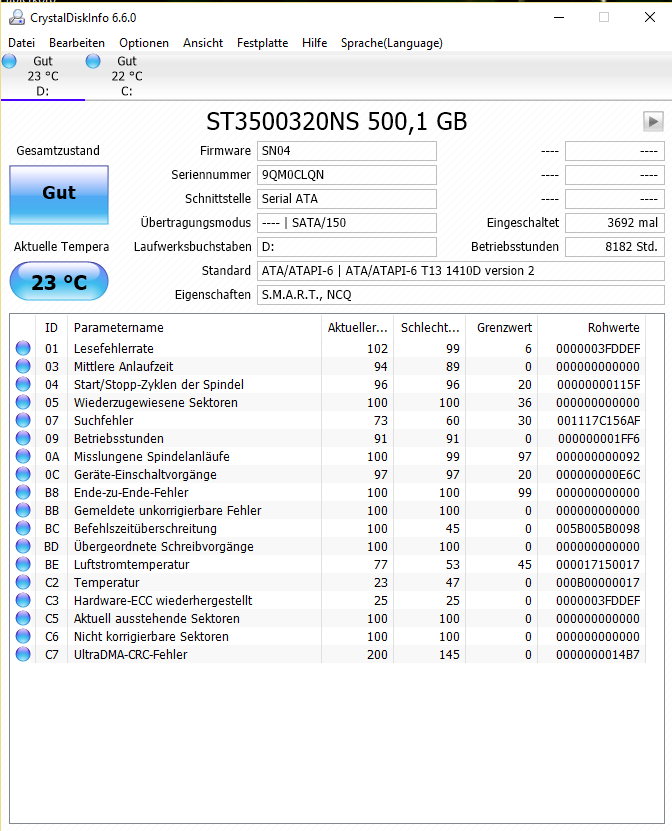
Task: Click the Standard field ATA/ATAPI-6
Action: coord(461,271)
